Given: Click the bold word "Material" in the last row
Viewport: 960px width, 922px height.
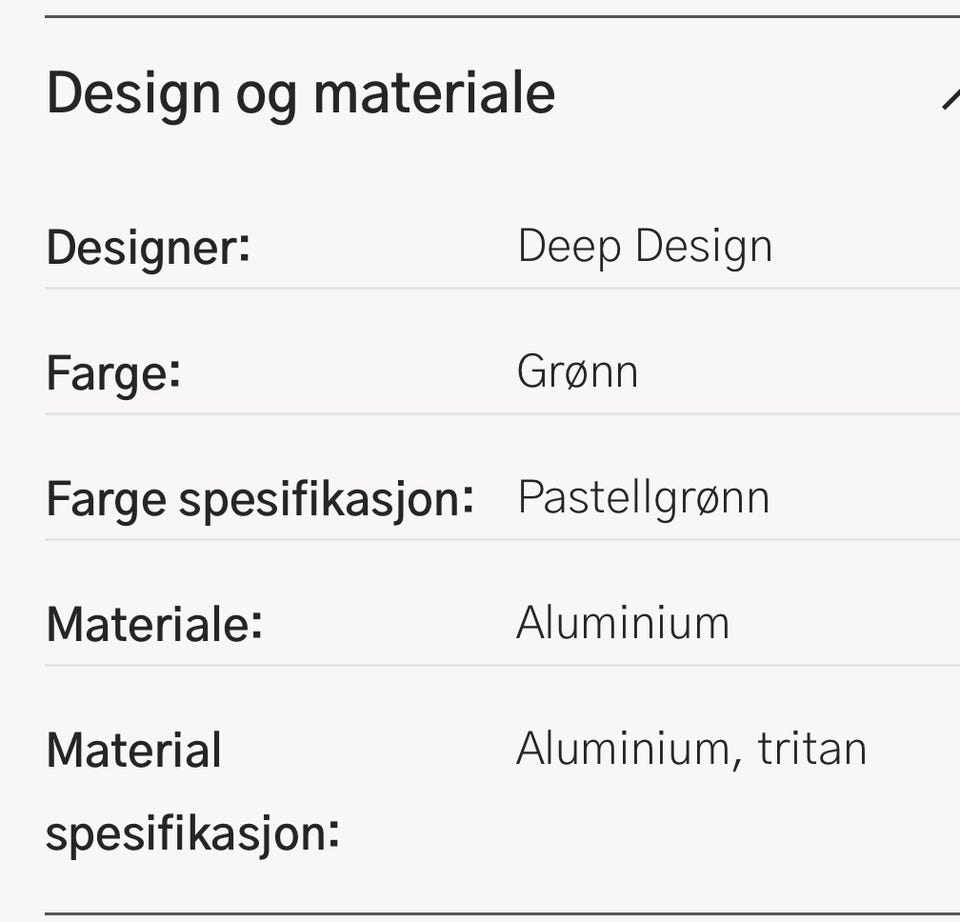Looking at the screenshot, I should coord(134,750).
